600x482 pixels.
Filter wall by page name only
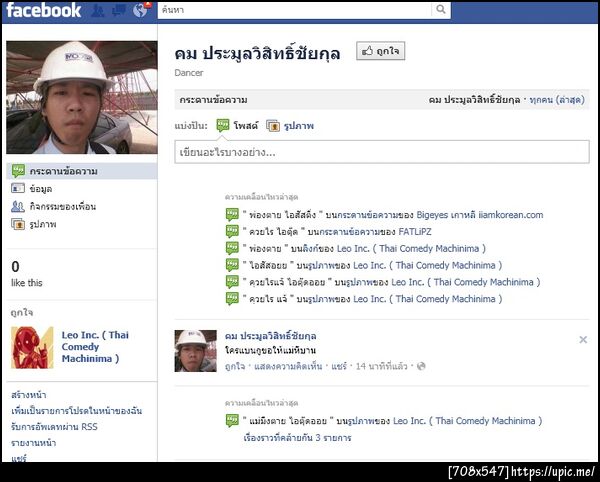tap(474, 100)
